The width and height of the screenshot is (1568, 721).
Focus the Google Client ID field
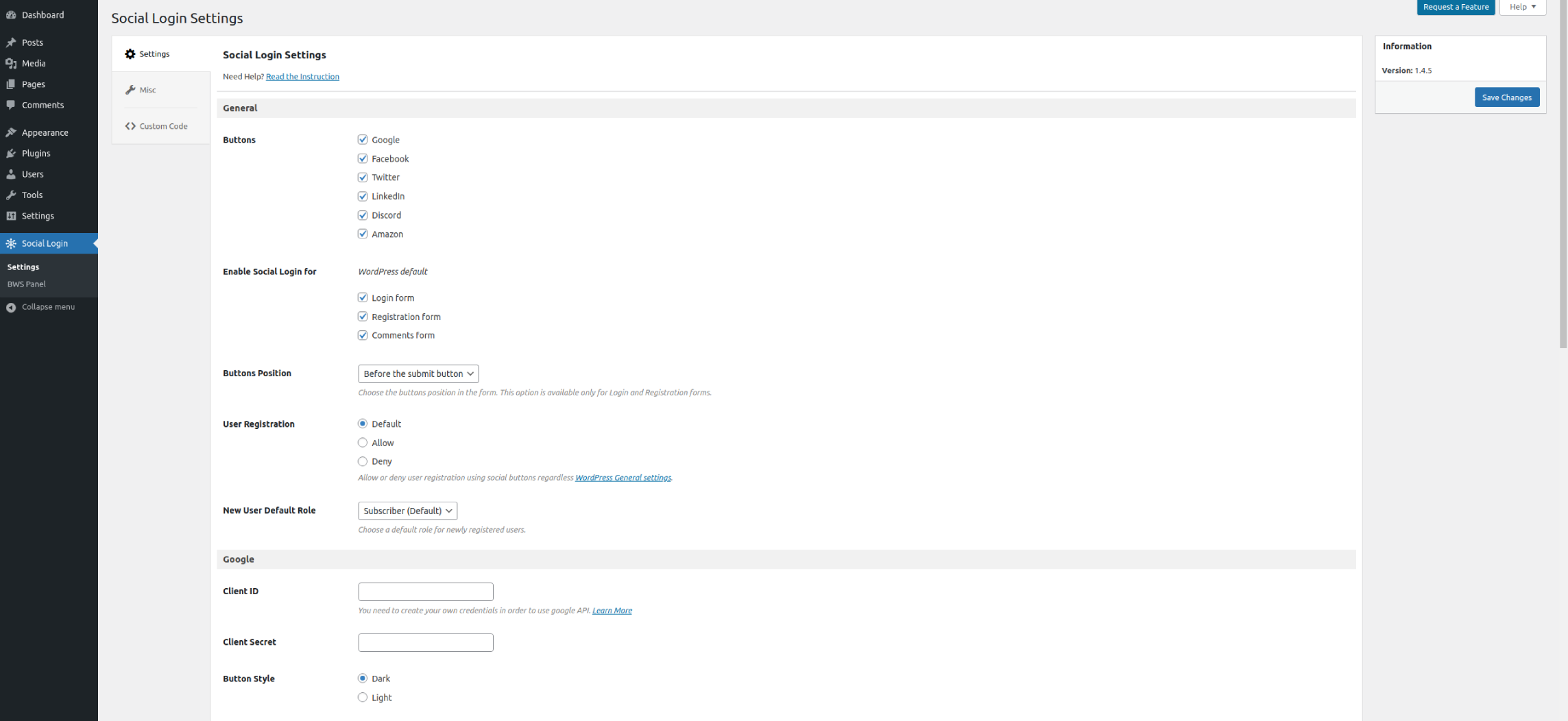(426, 591)
